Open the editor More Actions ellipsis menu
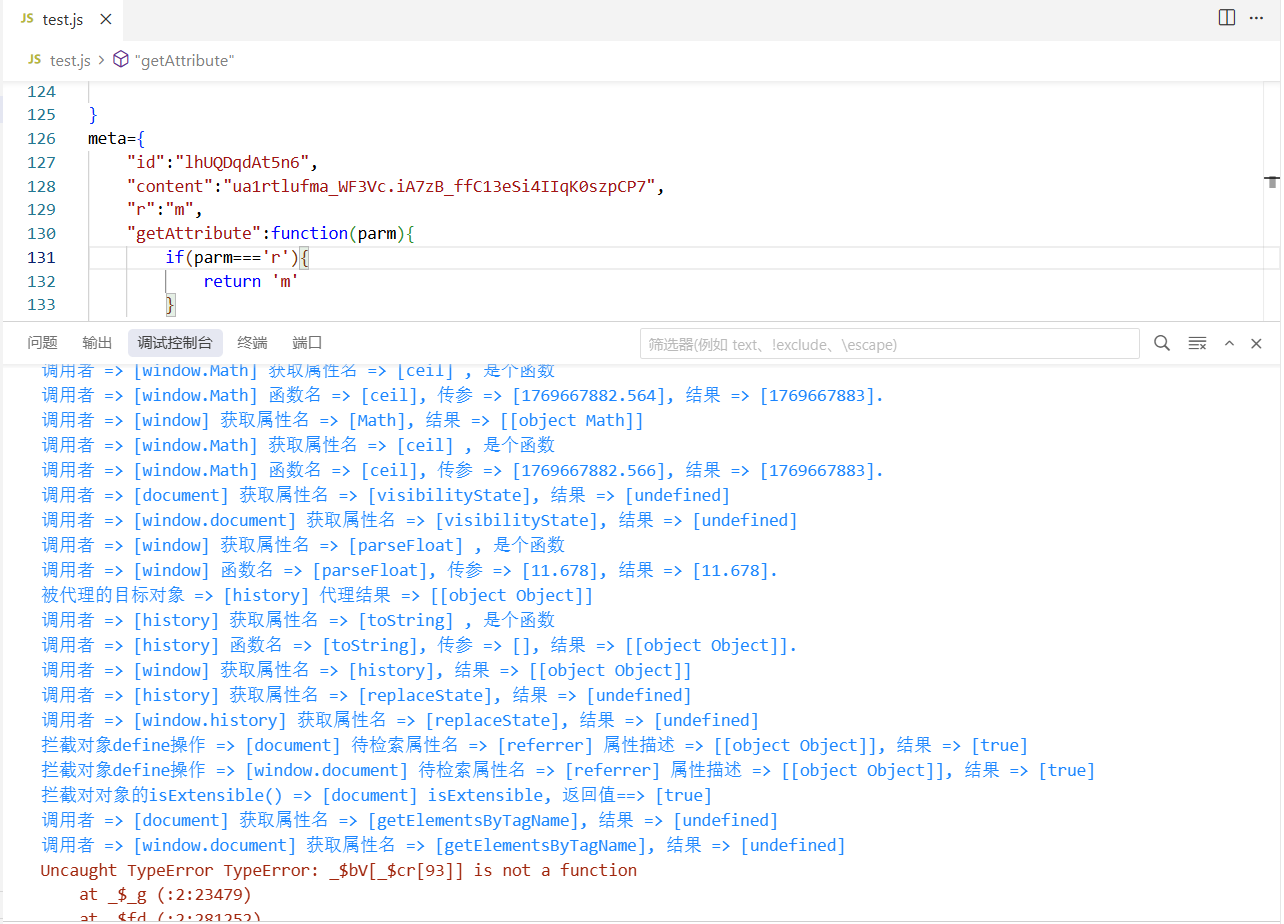 click(x=1256, y=18)
